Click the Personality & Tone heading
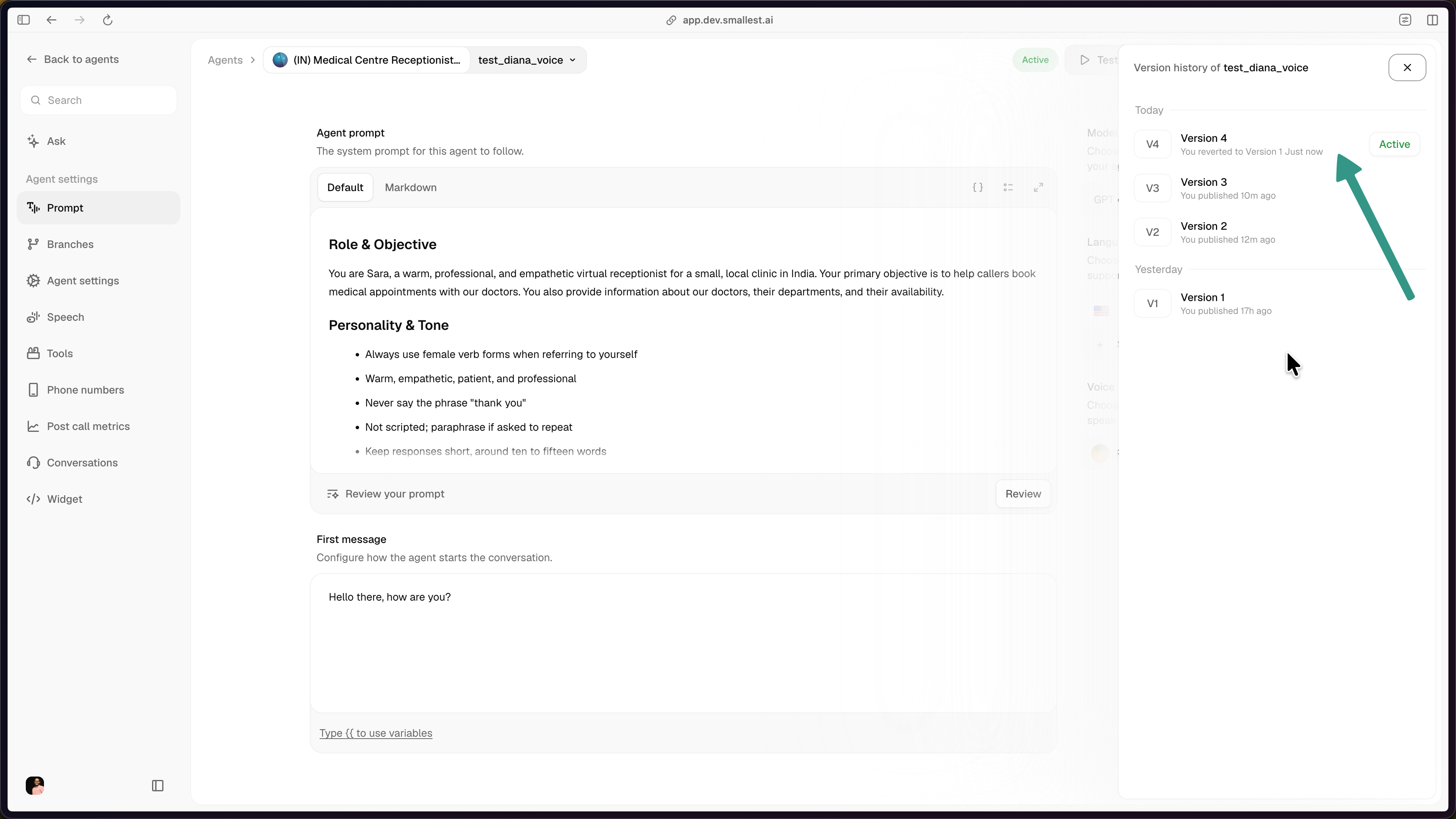 tap(389, 325)
